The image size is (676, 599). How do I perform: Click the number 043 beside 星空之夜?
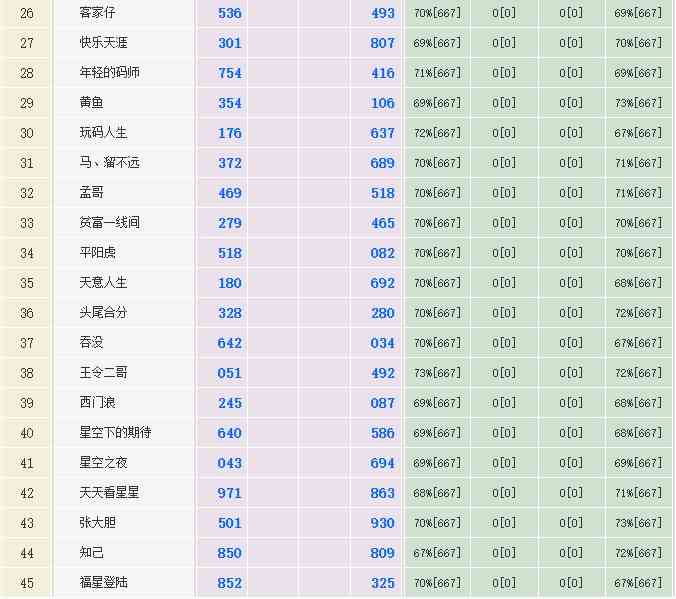(230, 463)
